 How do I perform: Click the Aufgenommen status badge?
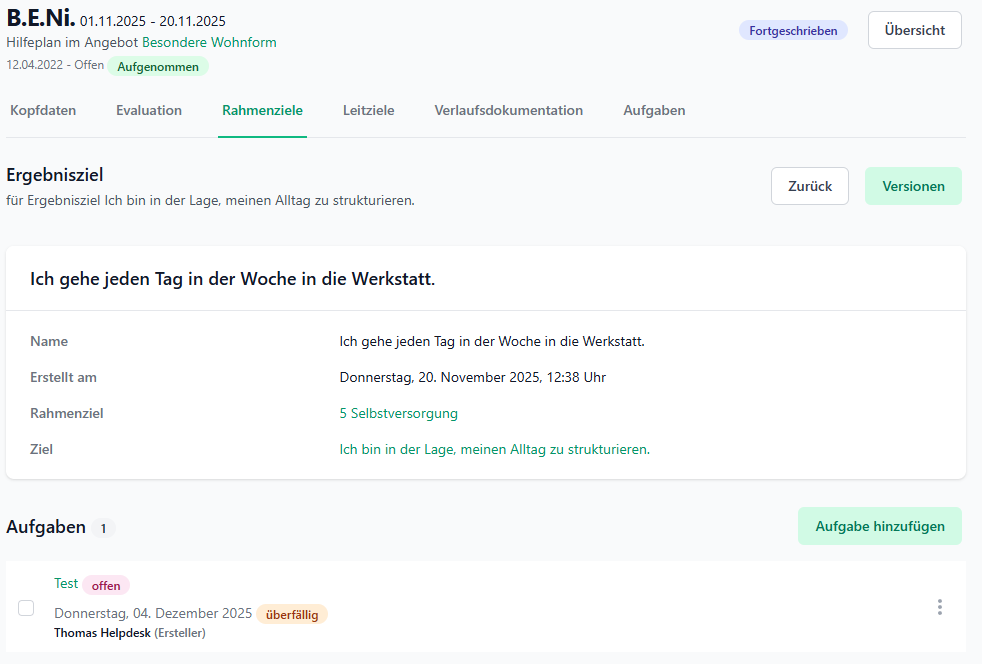(x=158, y=67)
